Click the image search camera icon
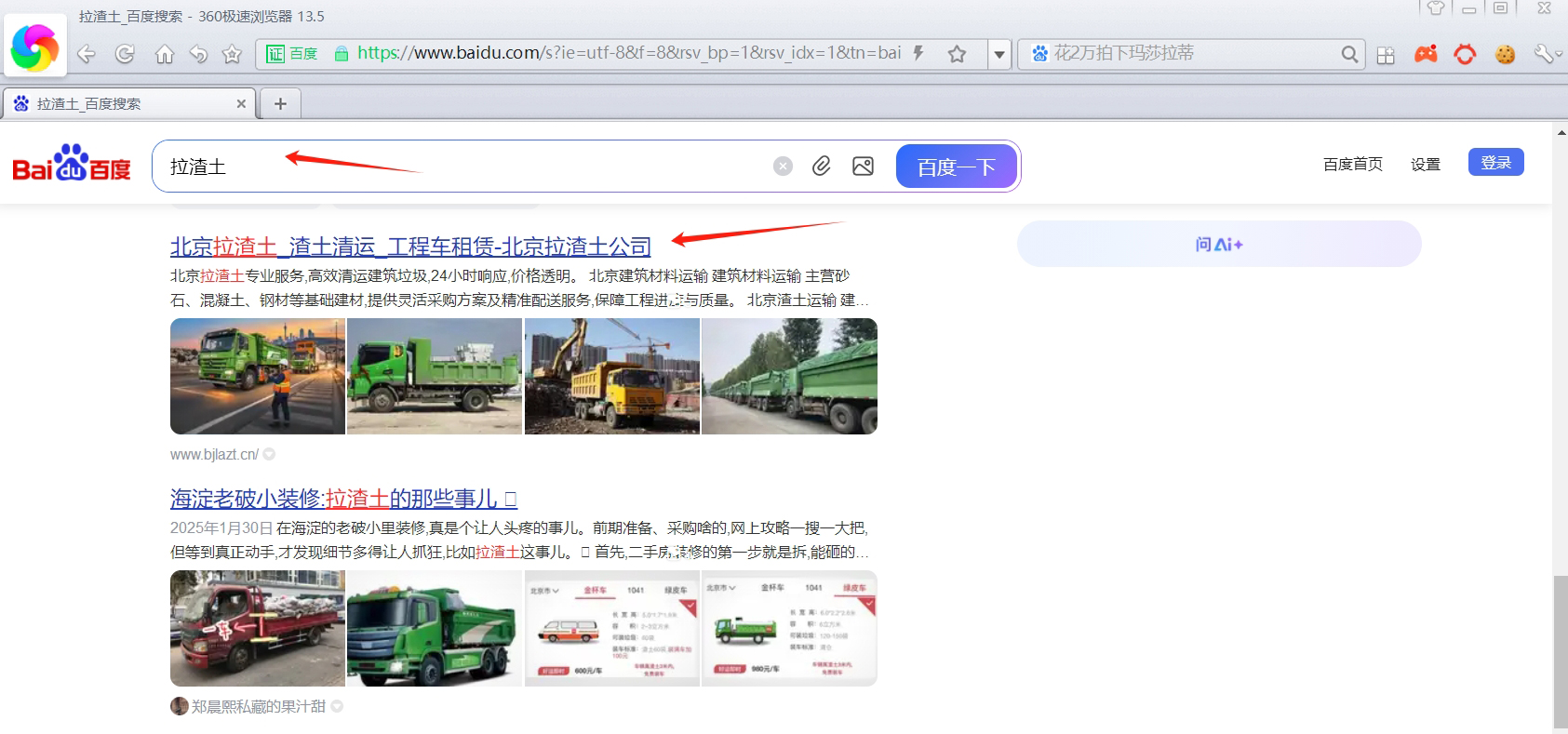 click(x=863, y=166)
